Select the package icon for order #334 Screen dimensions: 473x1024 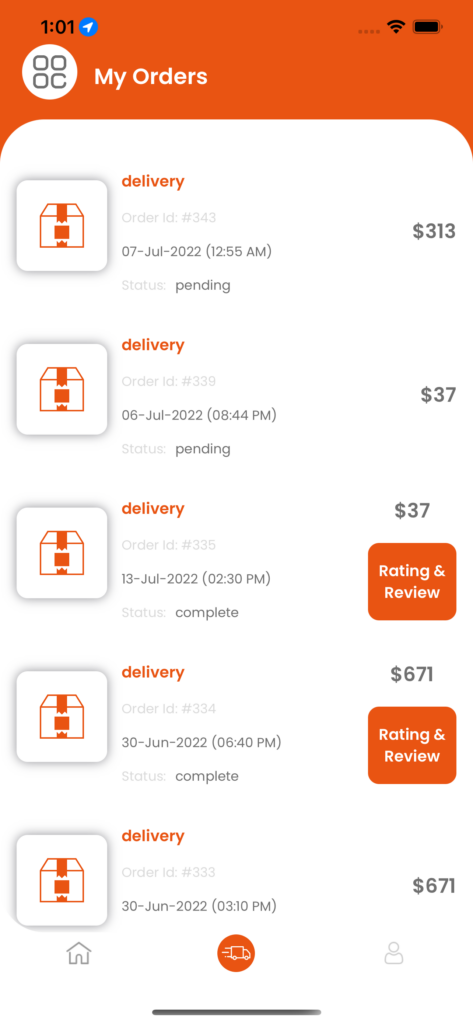[62, 716]
